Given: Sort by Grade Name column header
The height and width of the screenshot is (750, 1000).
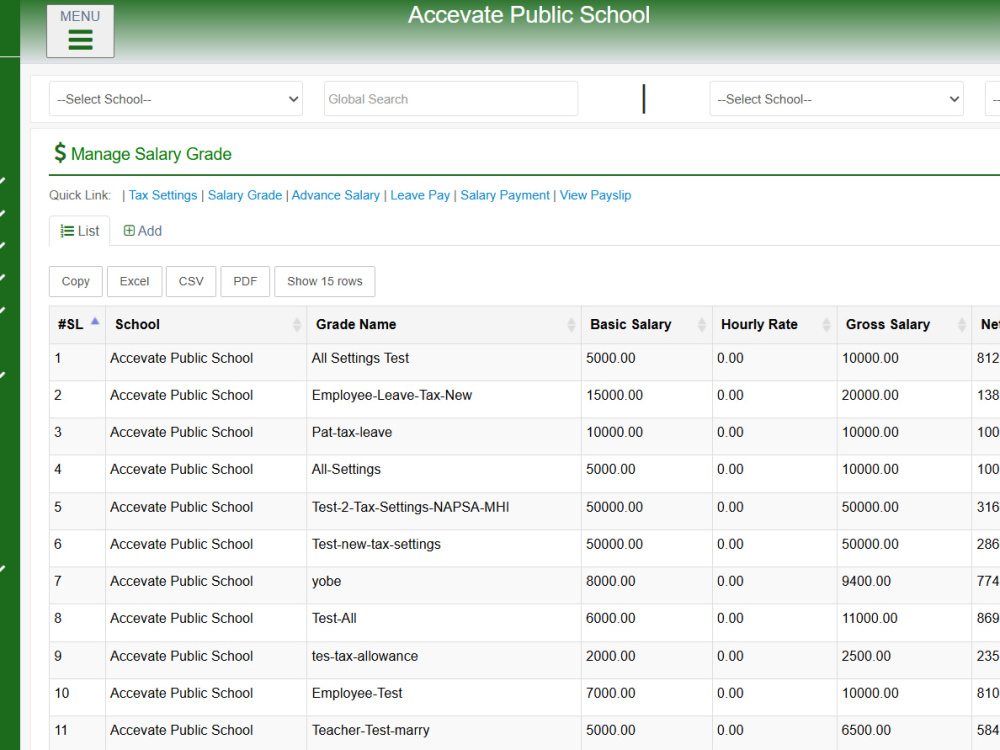Looking at the screenshot, I should click(444, 325).
